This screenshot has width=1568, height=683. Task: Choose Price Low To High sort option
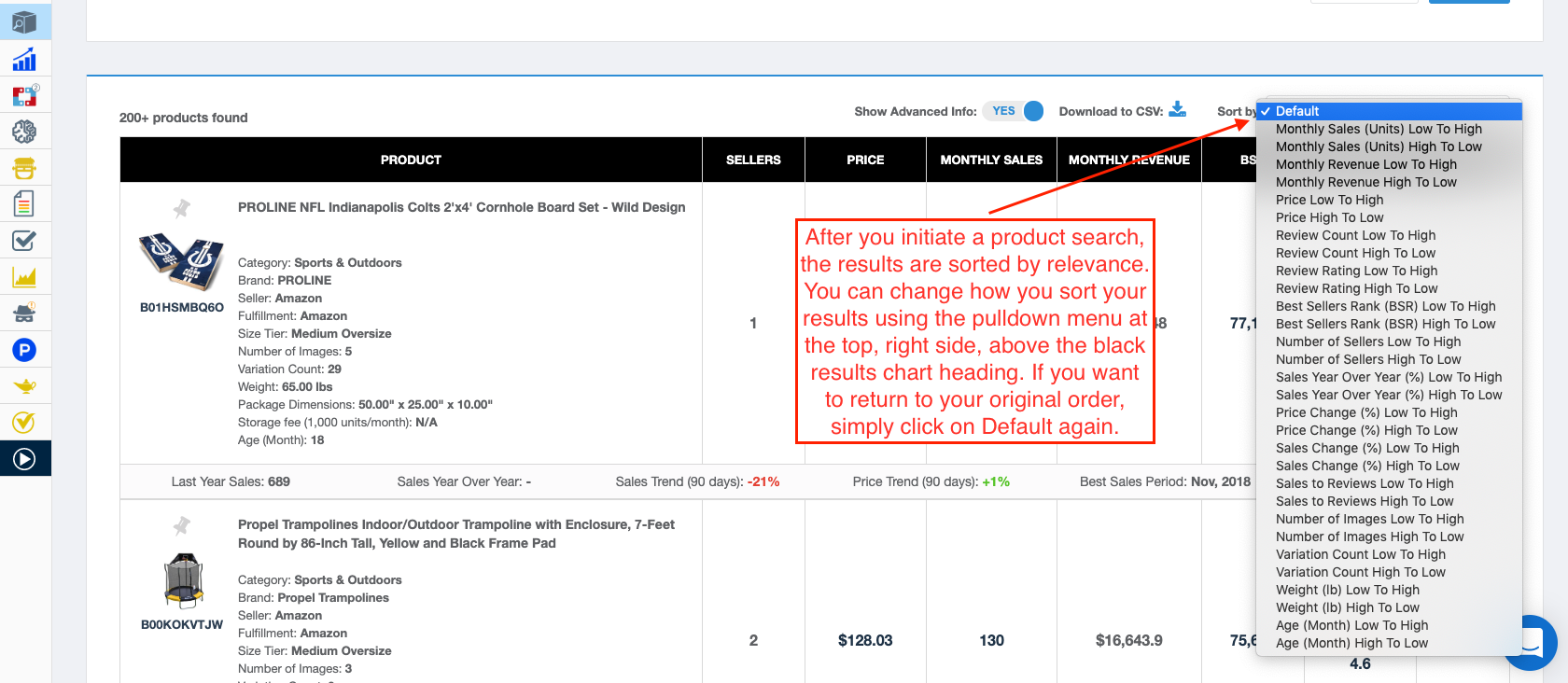click(x=1329, y=200)
